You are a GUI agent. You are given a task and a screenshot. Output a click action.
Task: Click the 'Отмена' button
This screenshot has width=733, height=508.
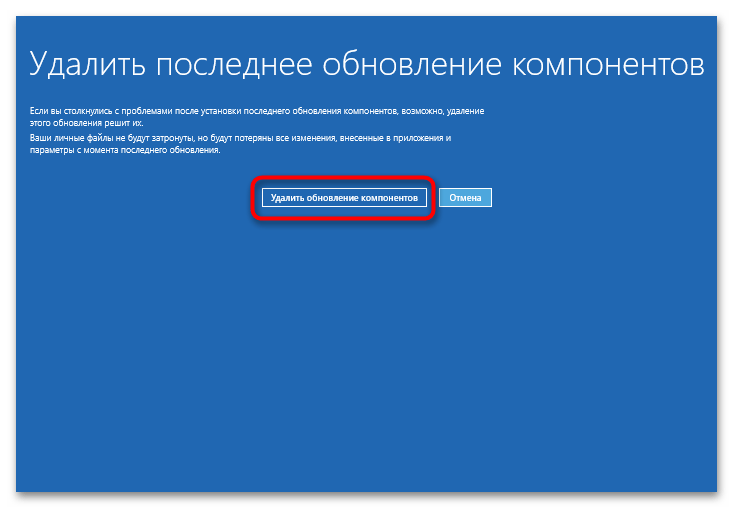(465, 198)
